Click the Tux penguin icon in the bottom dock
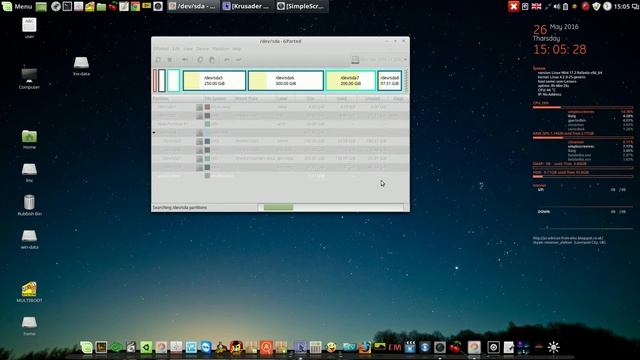The image size is (640, 360). (220, 347)
